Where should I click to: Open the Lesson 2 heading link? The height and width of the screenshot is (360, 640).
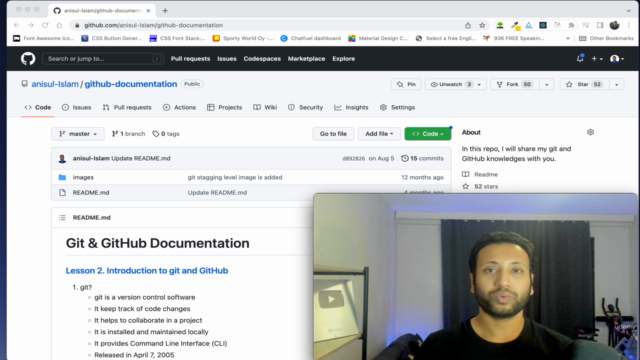(x=147, y=271)
